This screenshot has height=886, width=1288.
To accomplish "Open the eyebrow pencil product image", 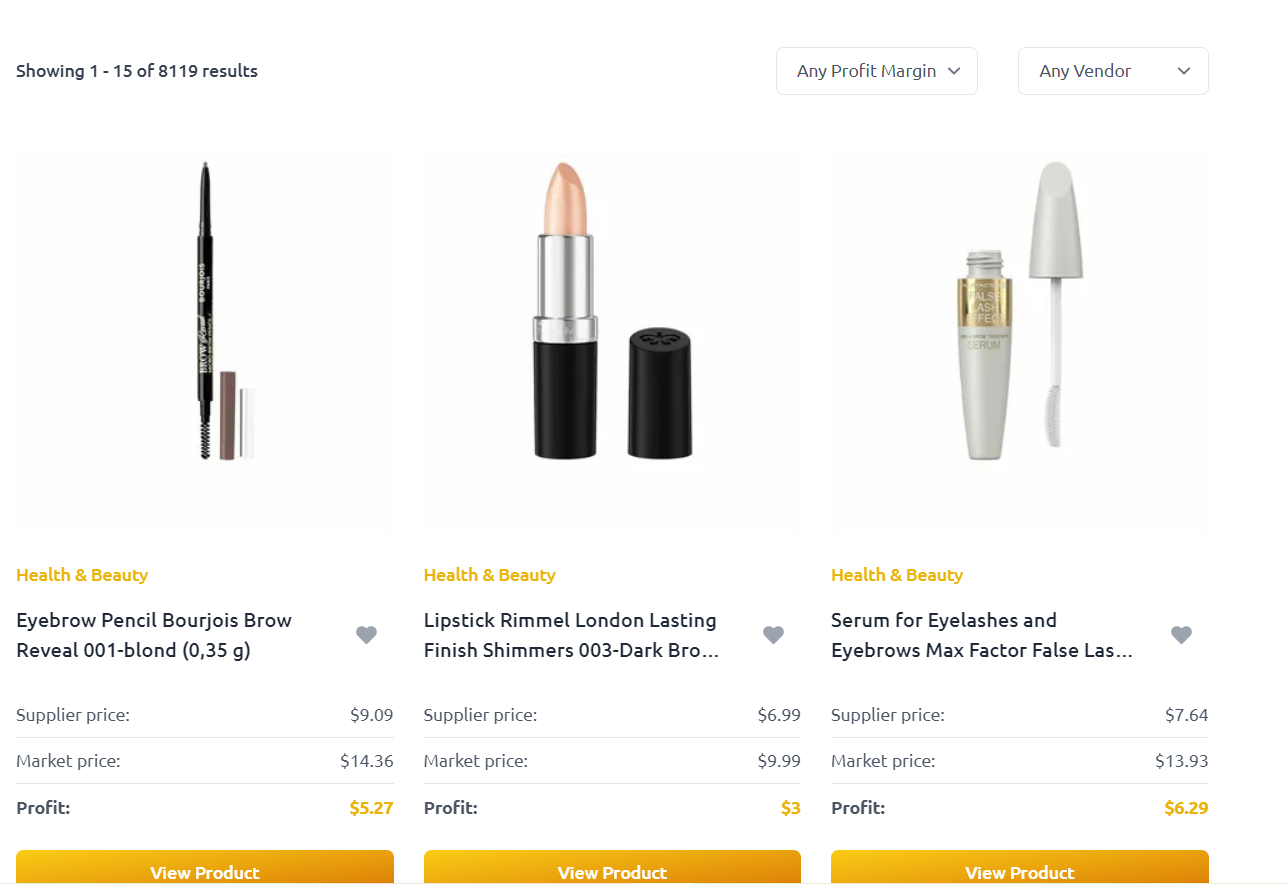I will 205,342.
